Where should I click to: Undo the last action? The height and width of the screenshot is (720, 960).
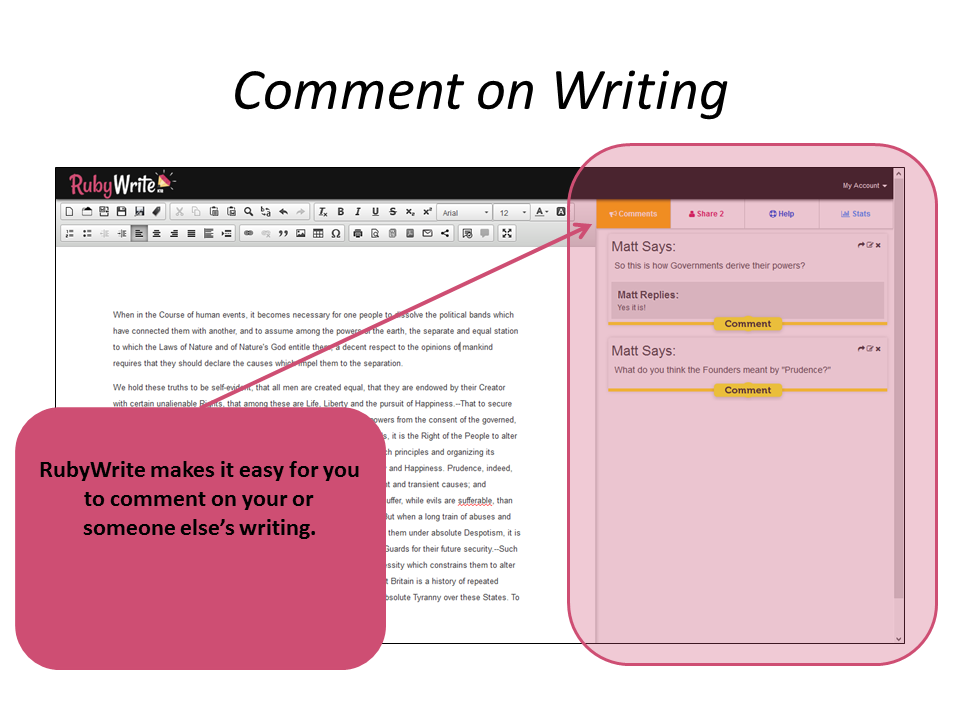(x=283, y=212)
